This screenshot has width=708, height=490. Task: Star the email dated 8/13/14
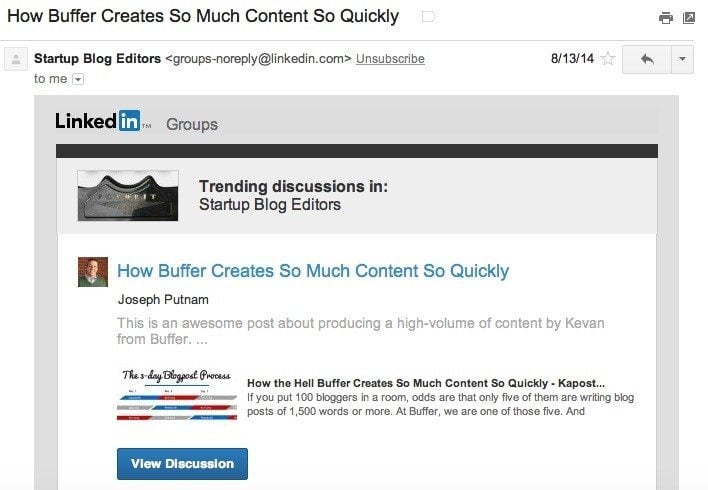(608, 59)
